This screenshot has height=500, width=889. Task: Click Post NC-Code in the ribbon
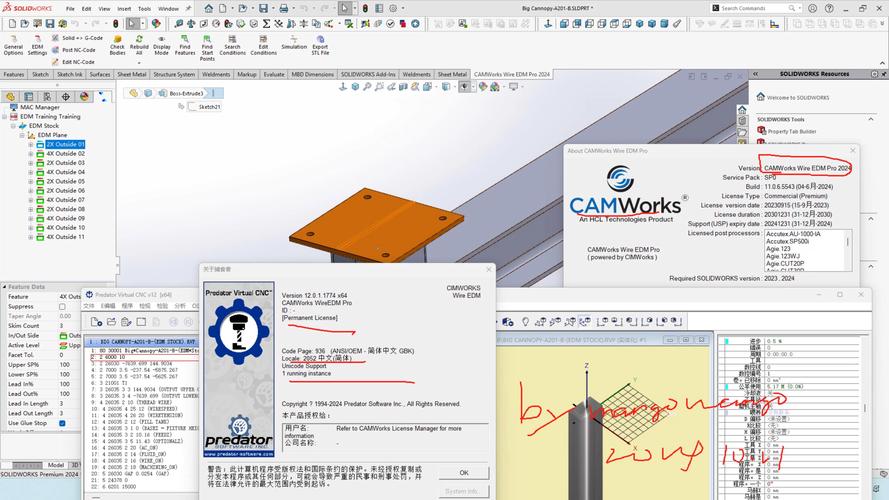(74, 50)
